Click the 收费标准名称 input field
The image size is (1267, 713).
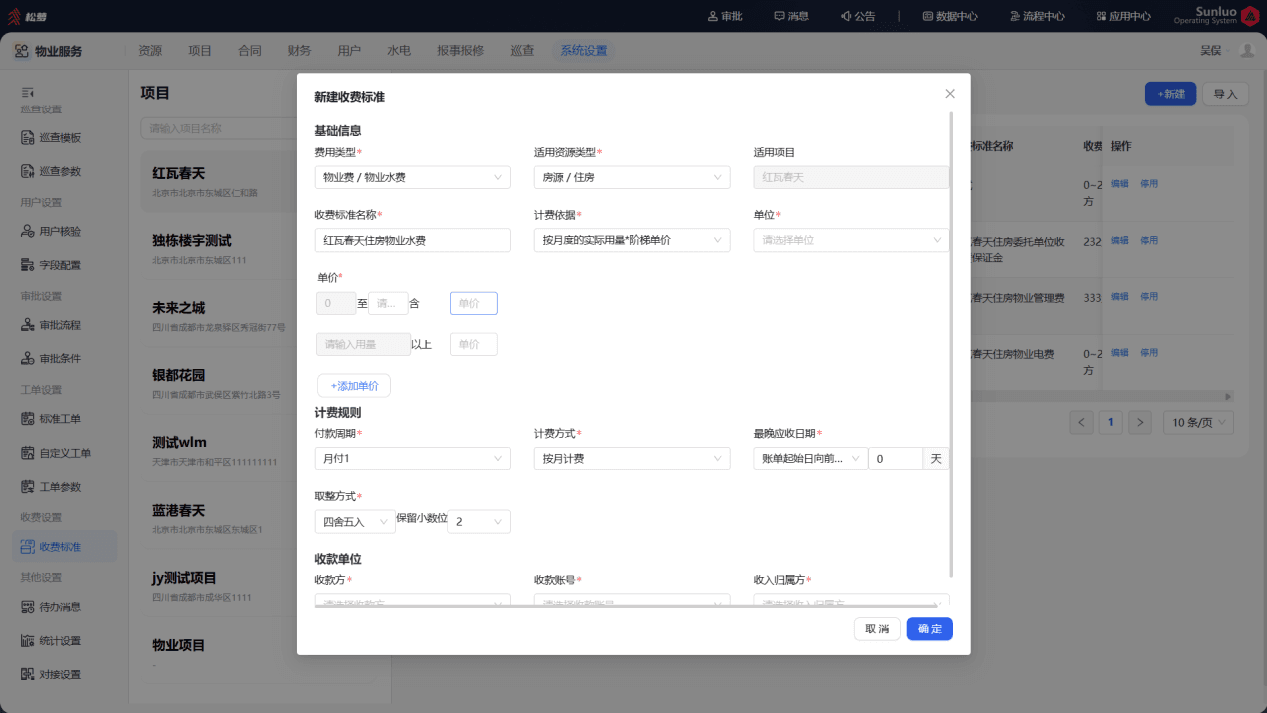pyautogui.click(x=412, y=240)
